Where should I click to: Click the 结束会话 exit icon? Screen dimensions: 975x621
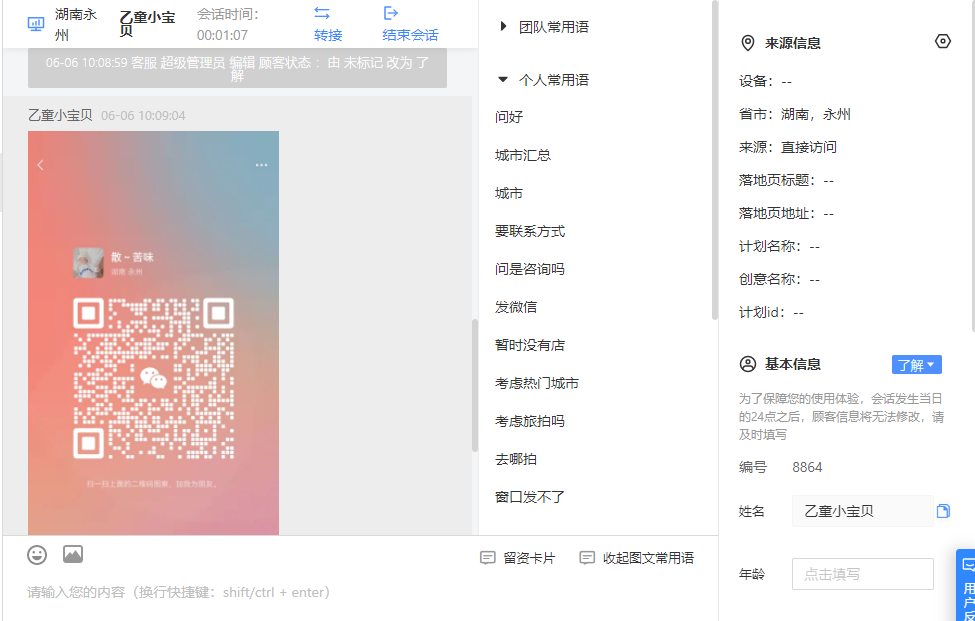(x=390, y=13)
